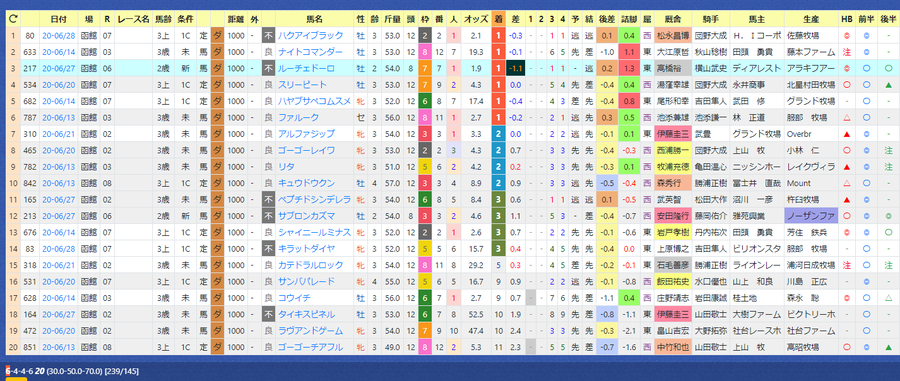The width and height of the screenshot is (900, 381).
Task: Click the ○ 後半 mark in ルーチェドーロ row
Action: (888, 68)
